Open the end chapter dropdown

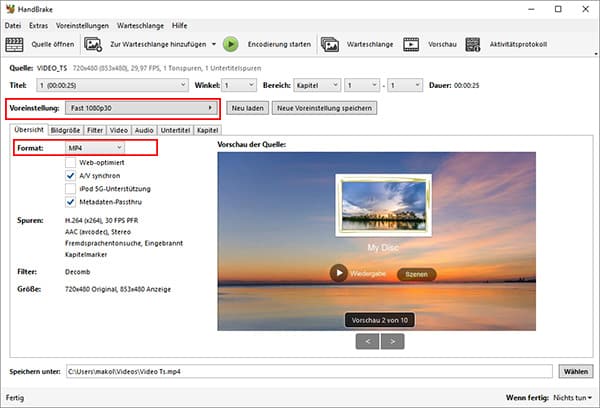point(405,85)
